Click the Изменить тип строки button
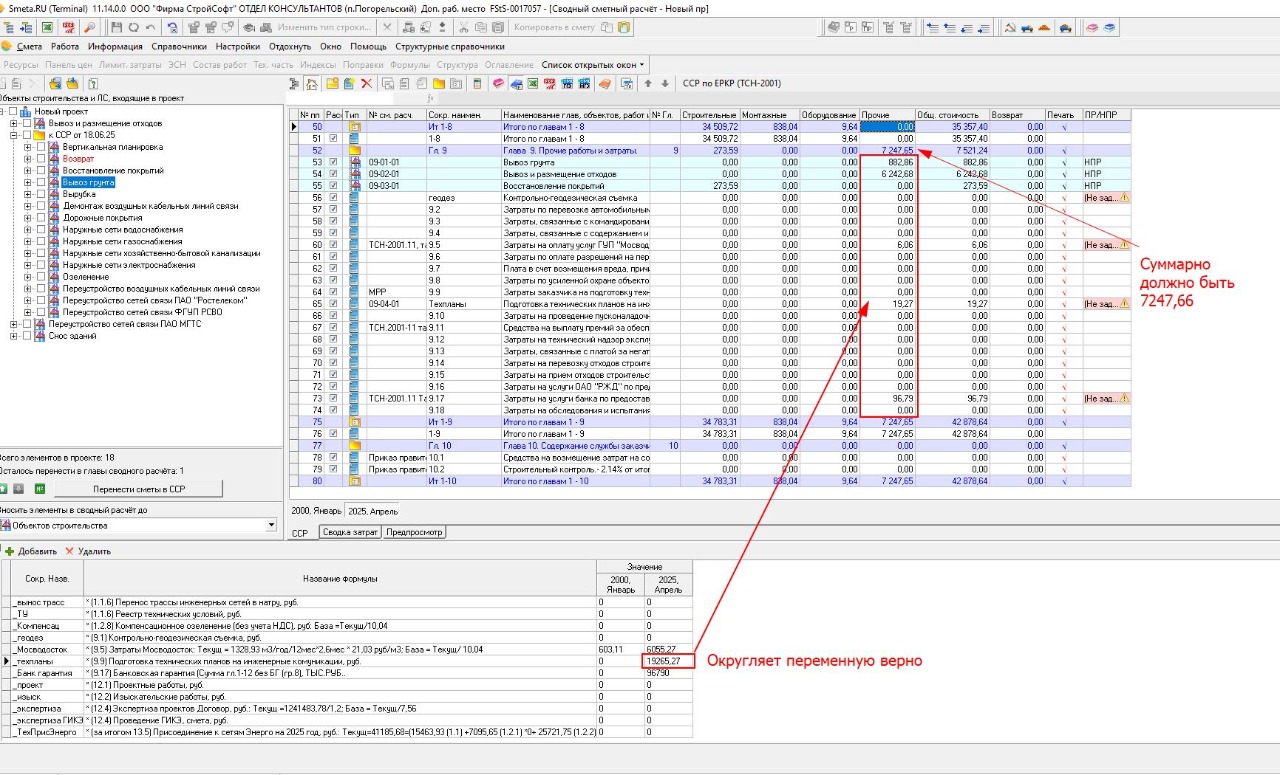This screenshot has width=1280, height=775. [325, 27]
